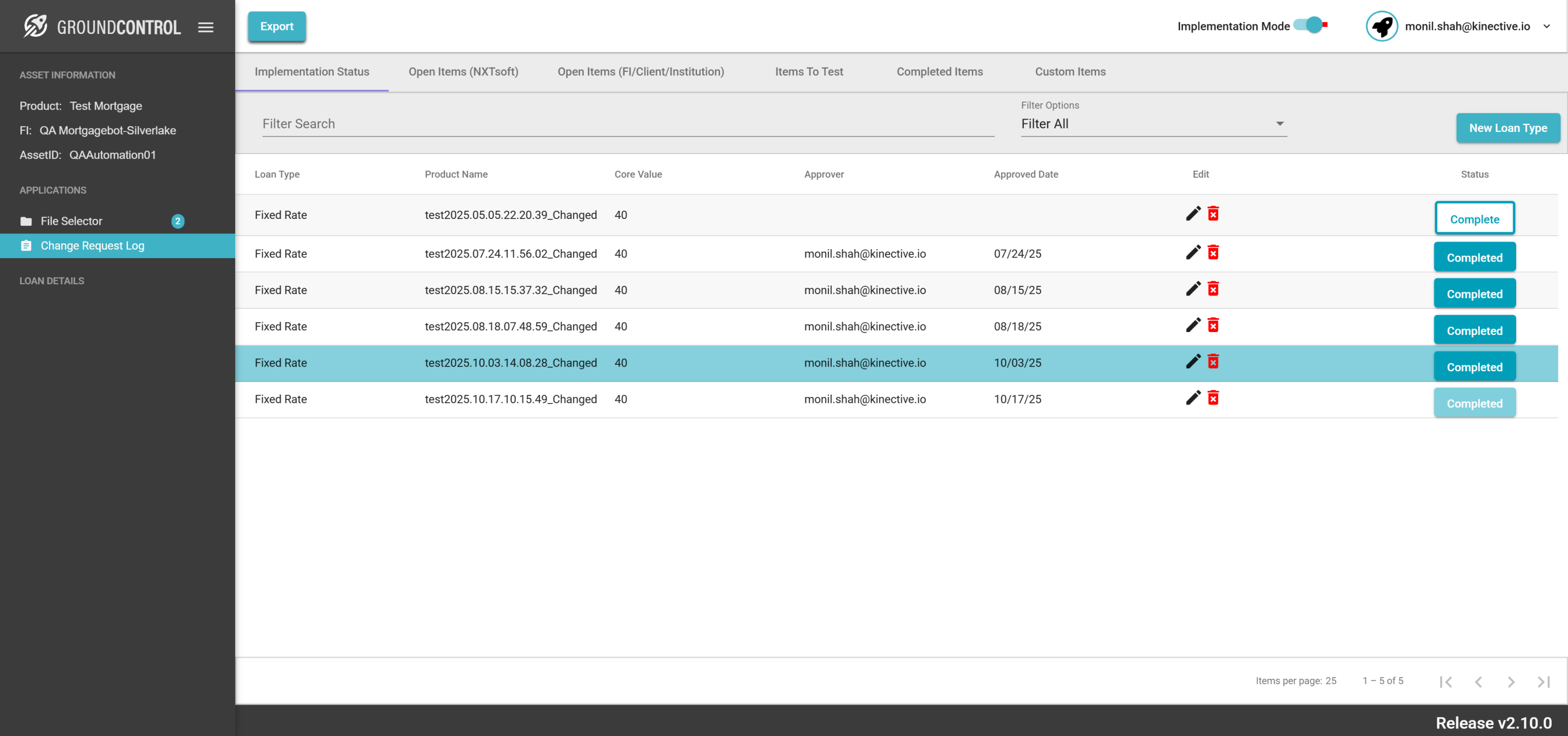Edit the highlighted 10/03/25 loan row
The width and height of the screenshot is (1568, 736).
pos(1193,362)
